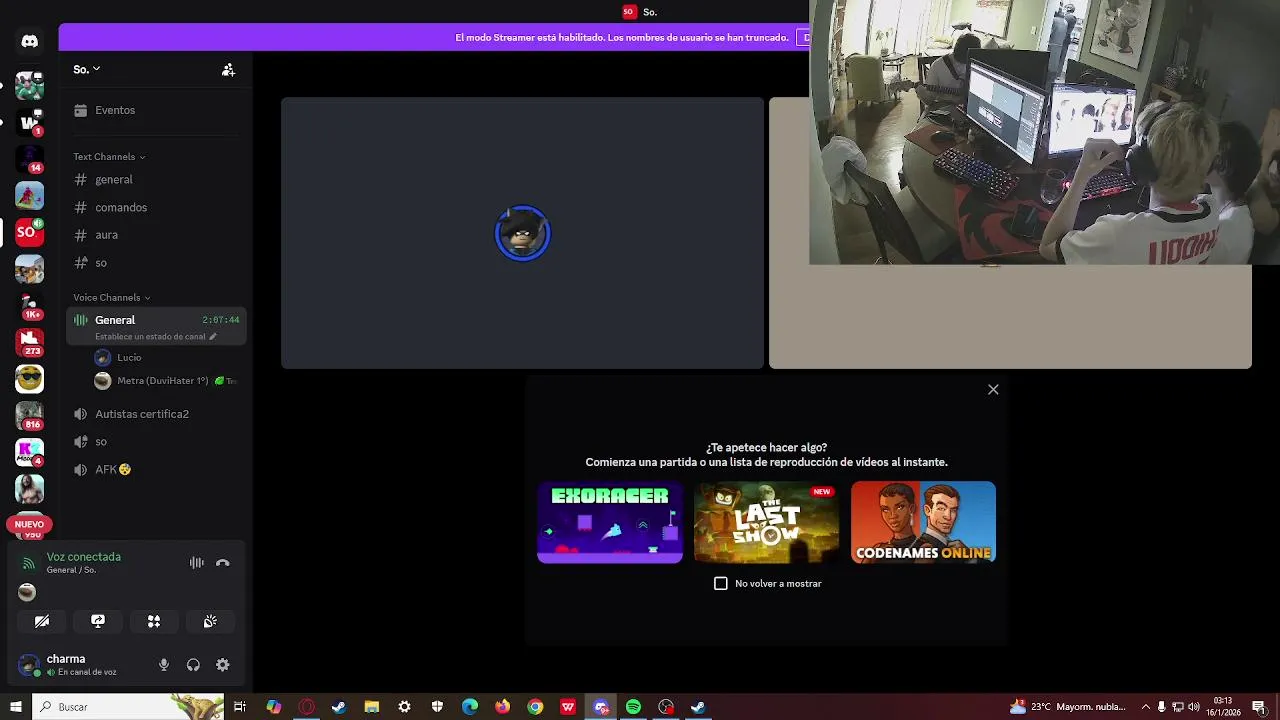Launch The Last Show activity

click(x=767, y=522)
